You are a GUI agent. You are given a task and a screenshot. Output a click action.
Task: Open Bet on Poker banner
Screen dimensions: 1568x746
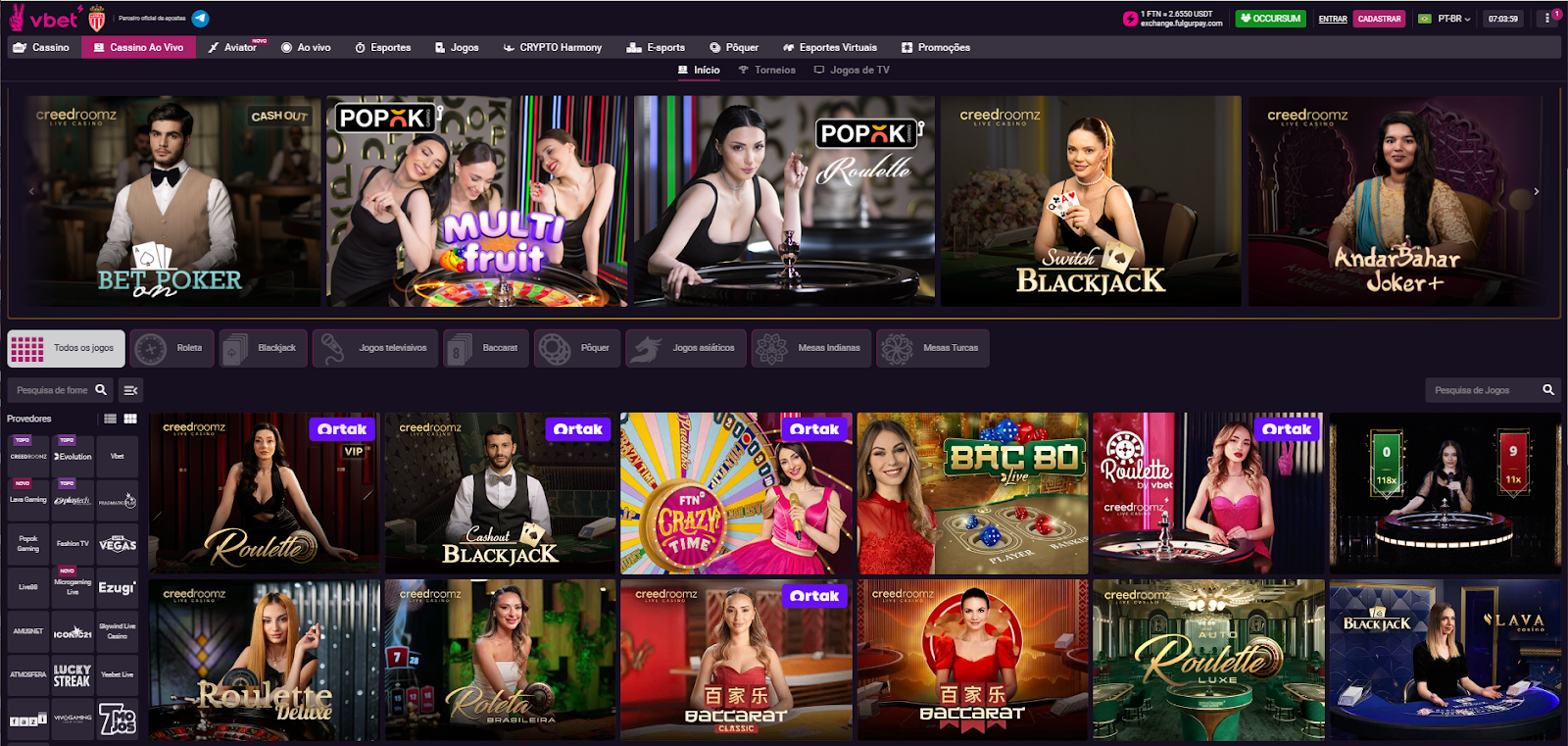[172, 201]
